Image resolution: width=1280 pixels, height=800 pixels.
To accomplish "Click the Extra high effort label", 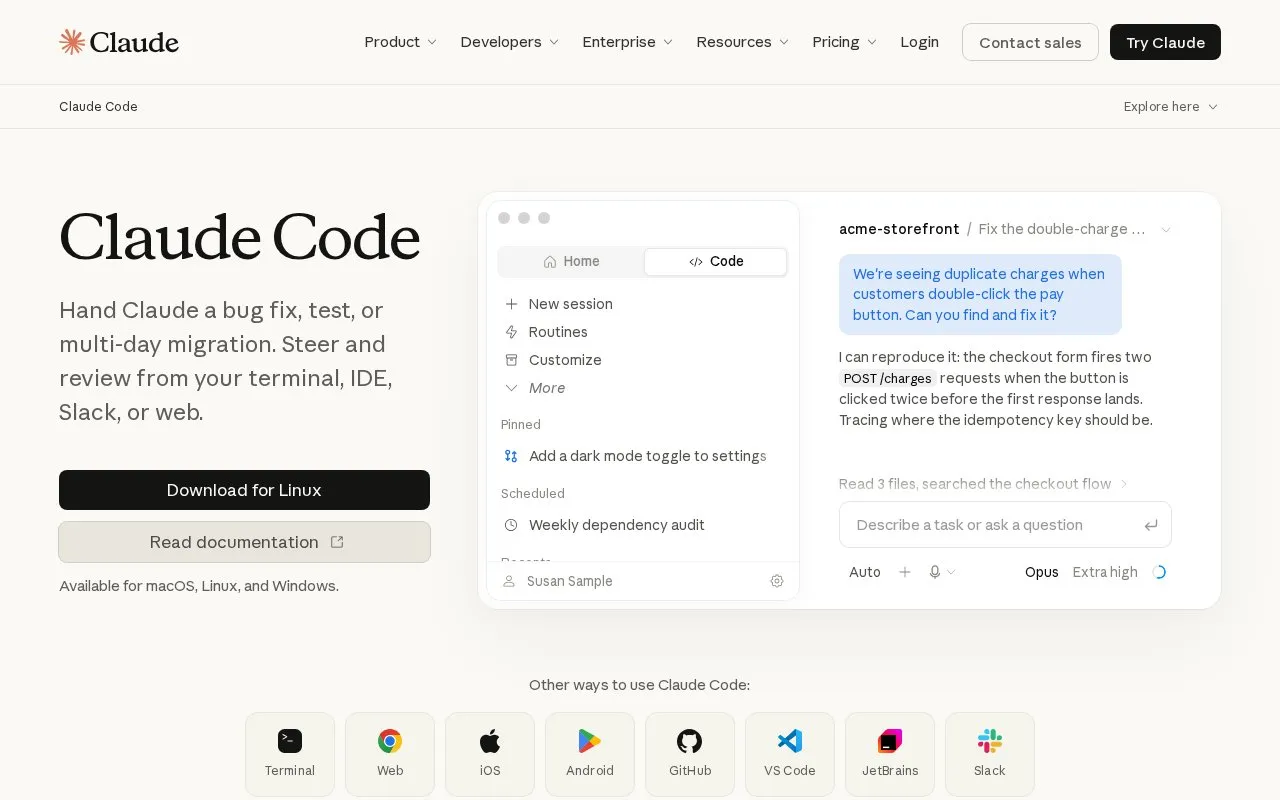I will pos(1105,572).
